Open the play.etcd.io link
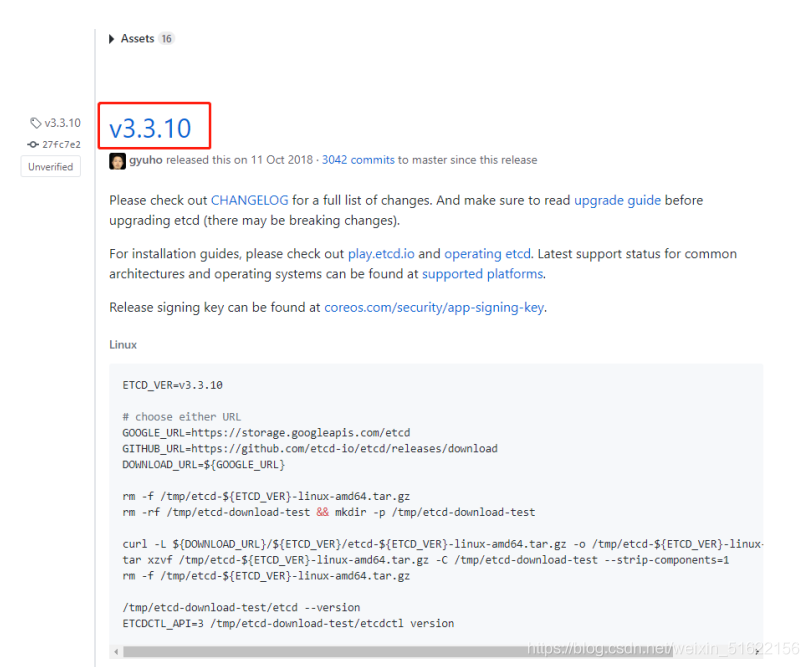 [381, 254]
